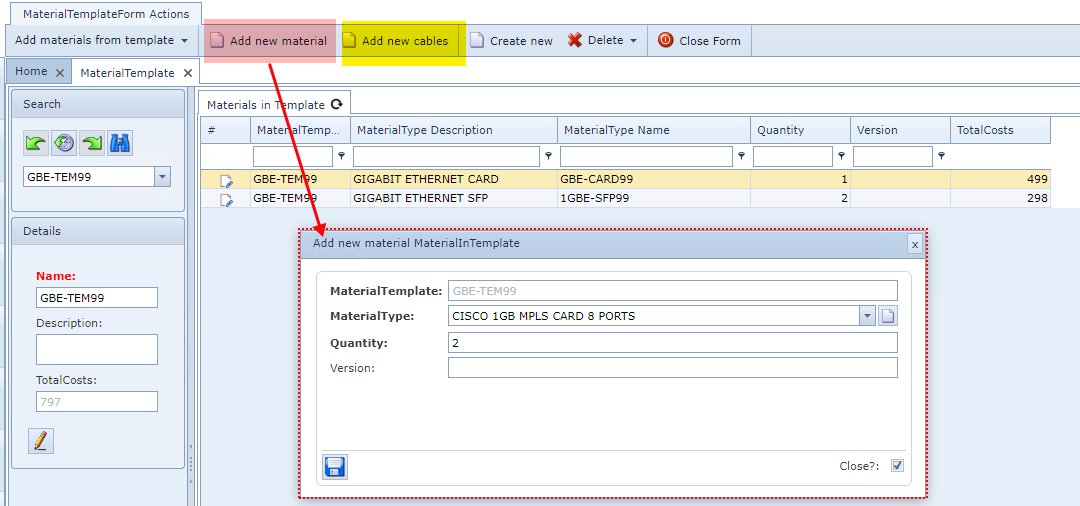Open the MaterialType dropdown list
The height and width of the screenshot is (506, 1080).
(866, 317)
